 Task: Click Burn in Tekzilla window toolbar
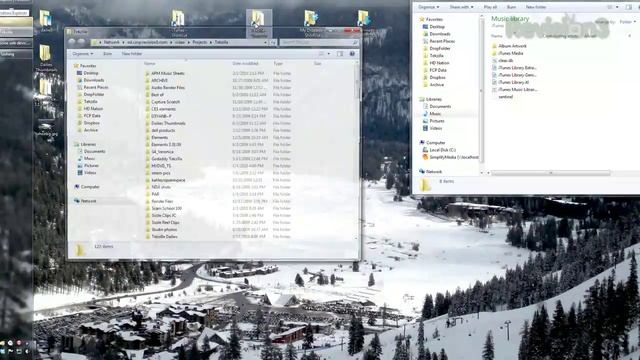click(107, 53)
